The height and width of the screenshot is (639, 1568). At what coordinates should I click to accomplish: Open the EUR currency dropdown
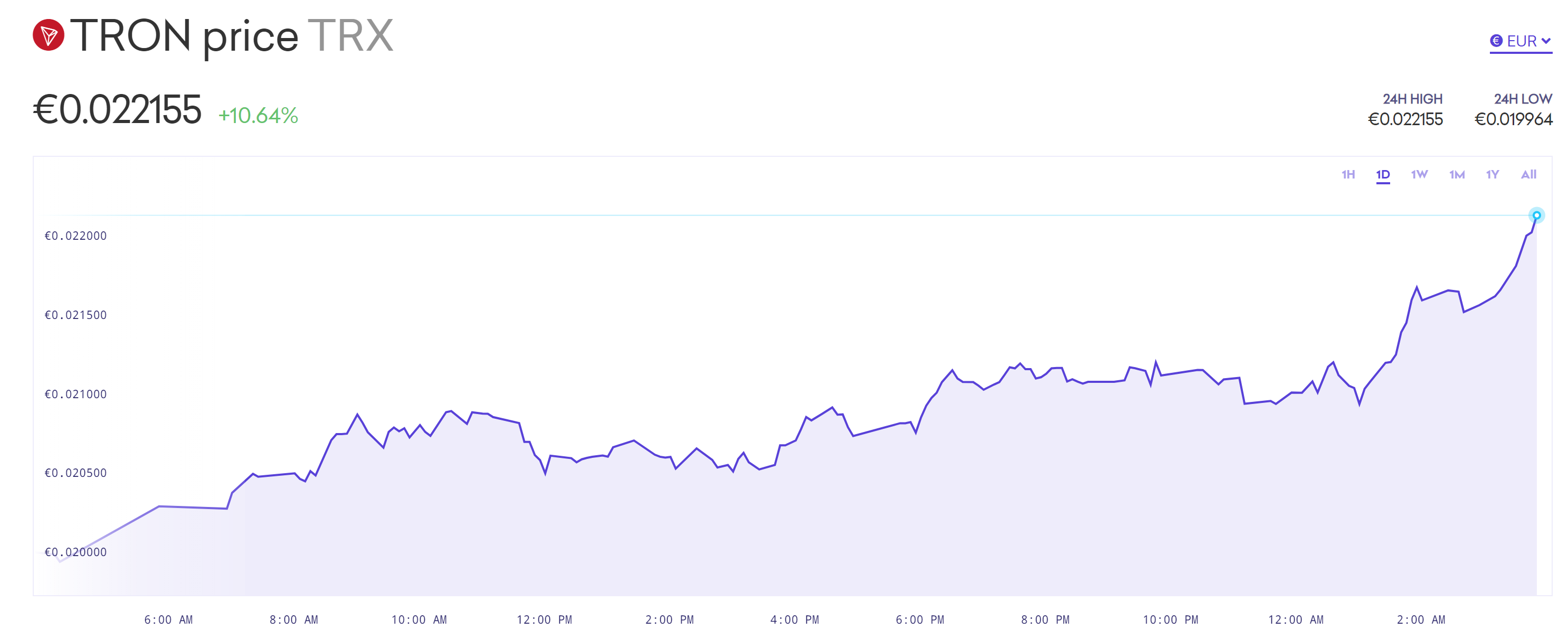(x=1521, y=41)
